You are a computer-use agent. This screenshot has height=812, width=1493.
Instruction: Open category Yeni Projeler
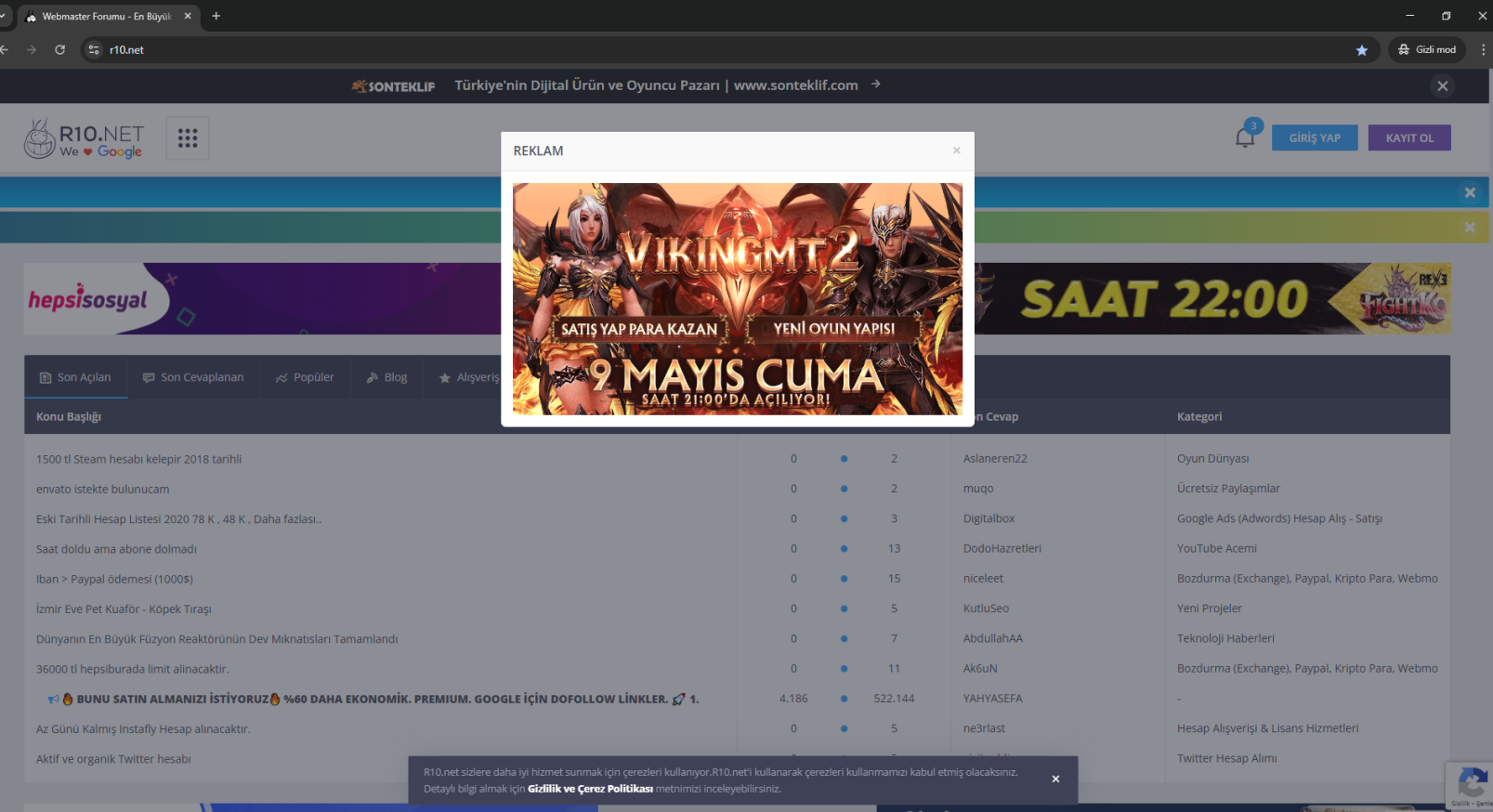point(1209,609)
